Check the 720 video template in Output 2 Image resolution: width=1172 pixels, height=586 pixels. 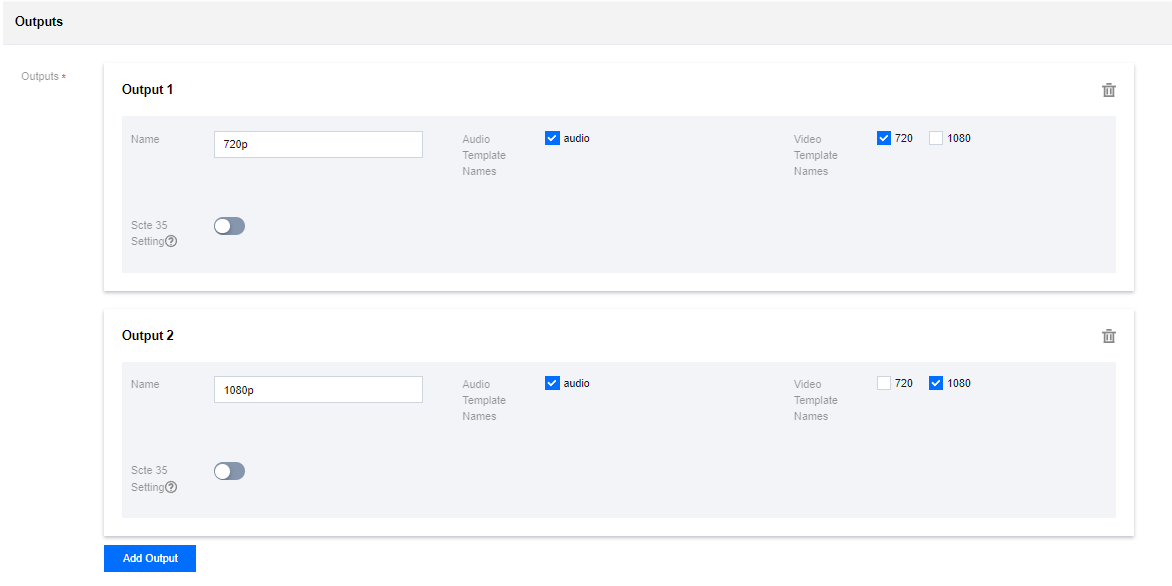tap(884, 383)
